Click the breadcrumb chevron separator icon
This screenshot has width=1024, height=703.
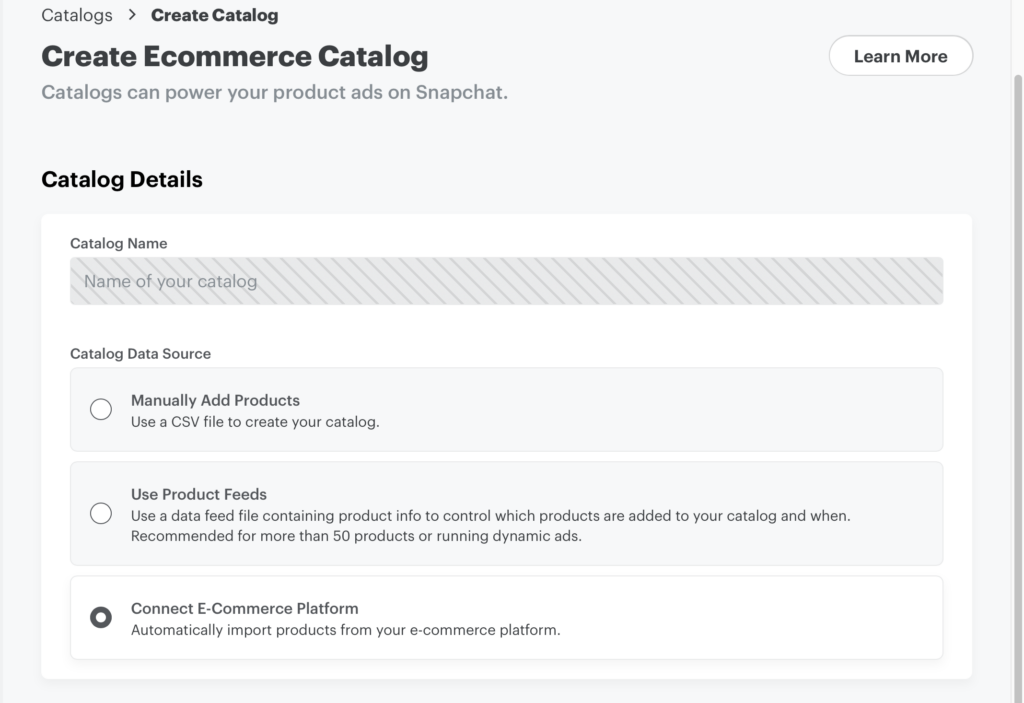[132, 15]
